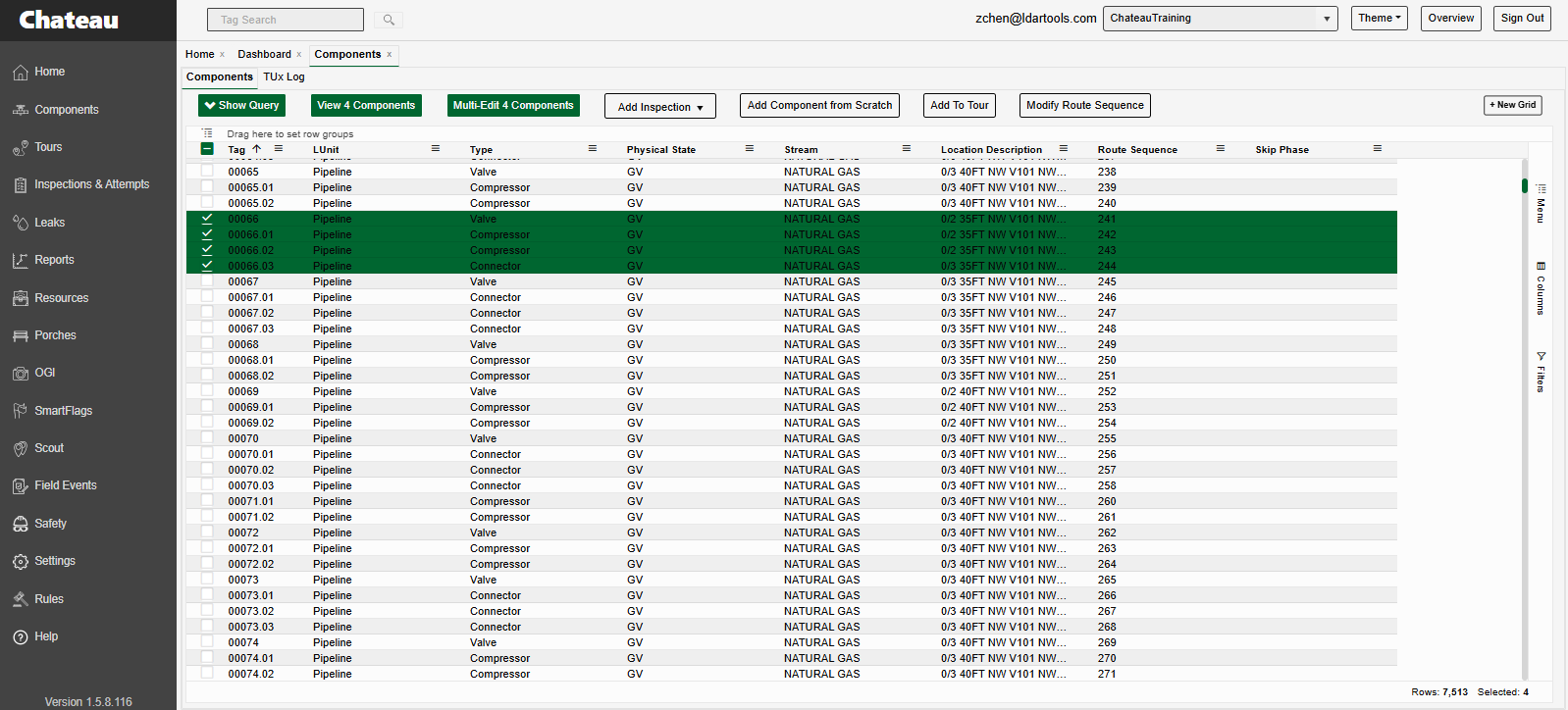
Task: Check the row for tag 00067
Action: click(x=207, y=281)
